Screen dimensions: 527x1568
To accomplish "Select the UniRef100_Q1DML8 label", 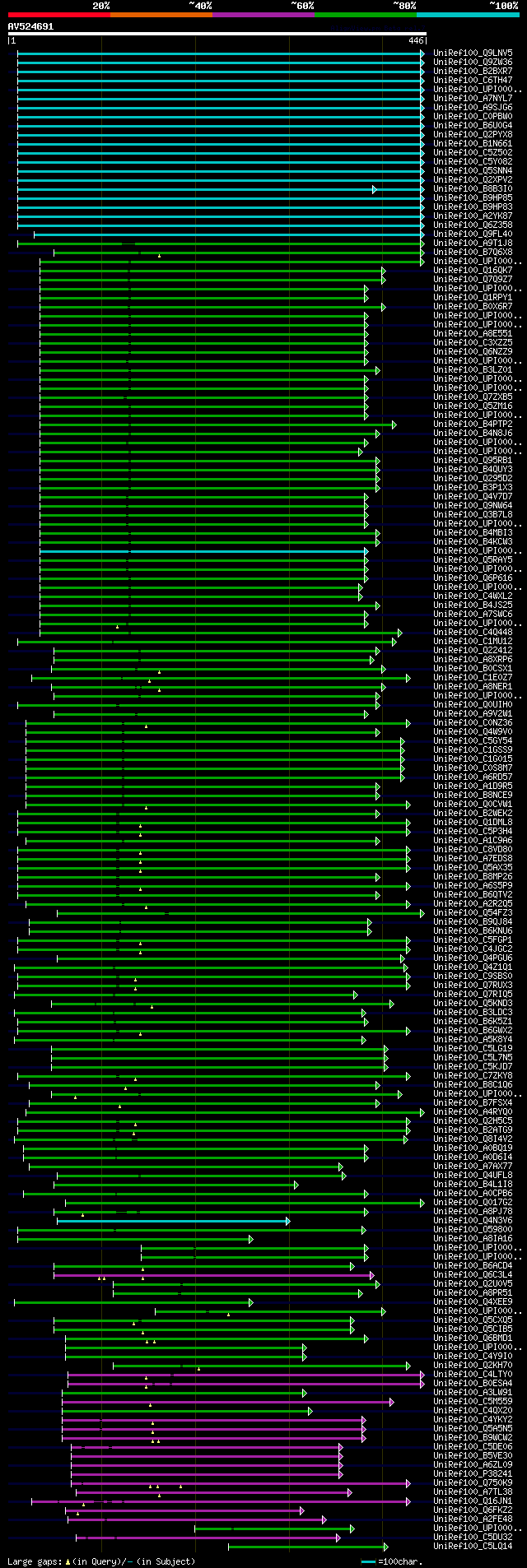I will pos(473,822).
